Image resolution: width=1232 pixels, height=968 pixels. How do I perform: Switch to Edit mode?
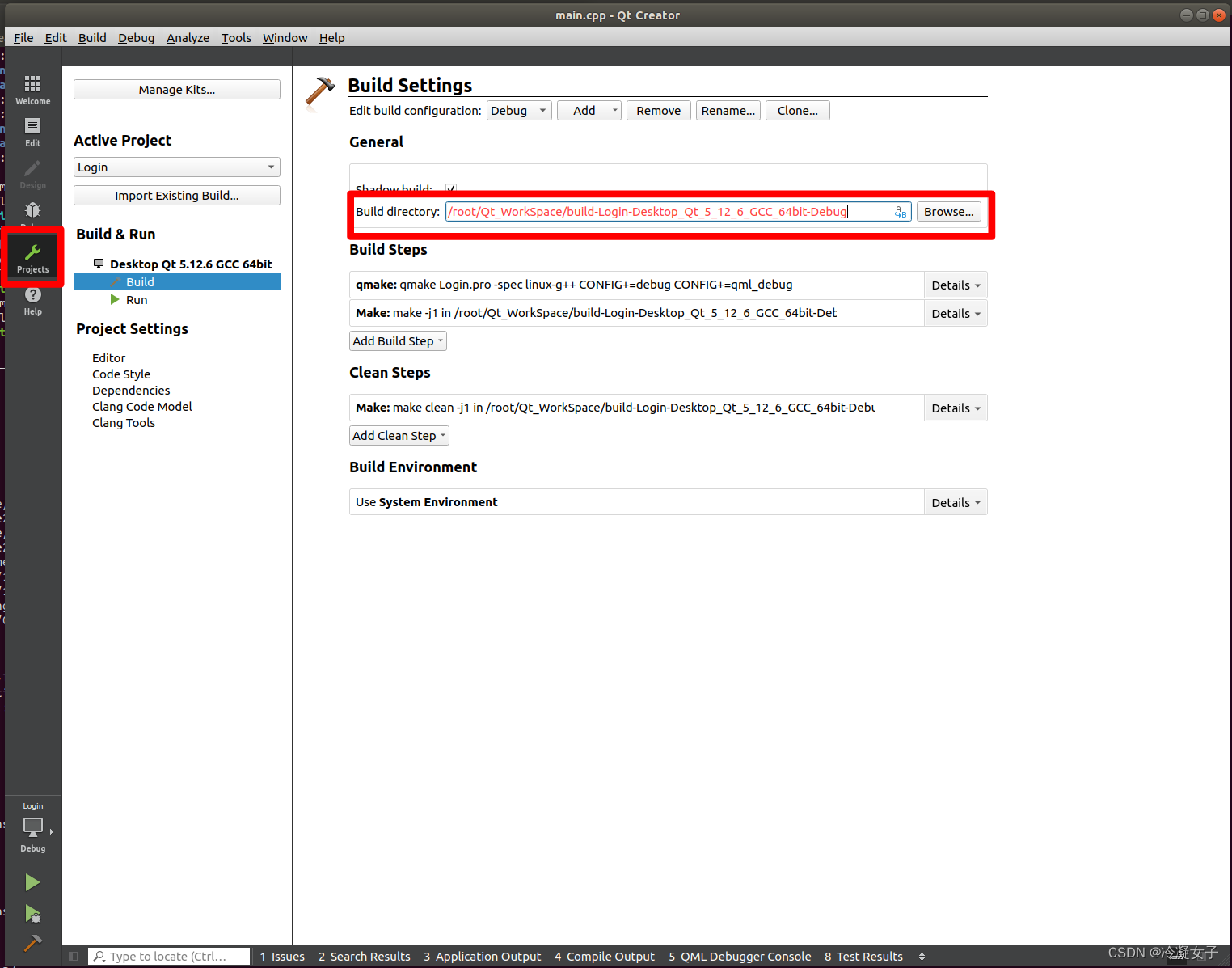32,132
